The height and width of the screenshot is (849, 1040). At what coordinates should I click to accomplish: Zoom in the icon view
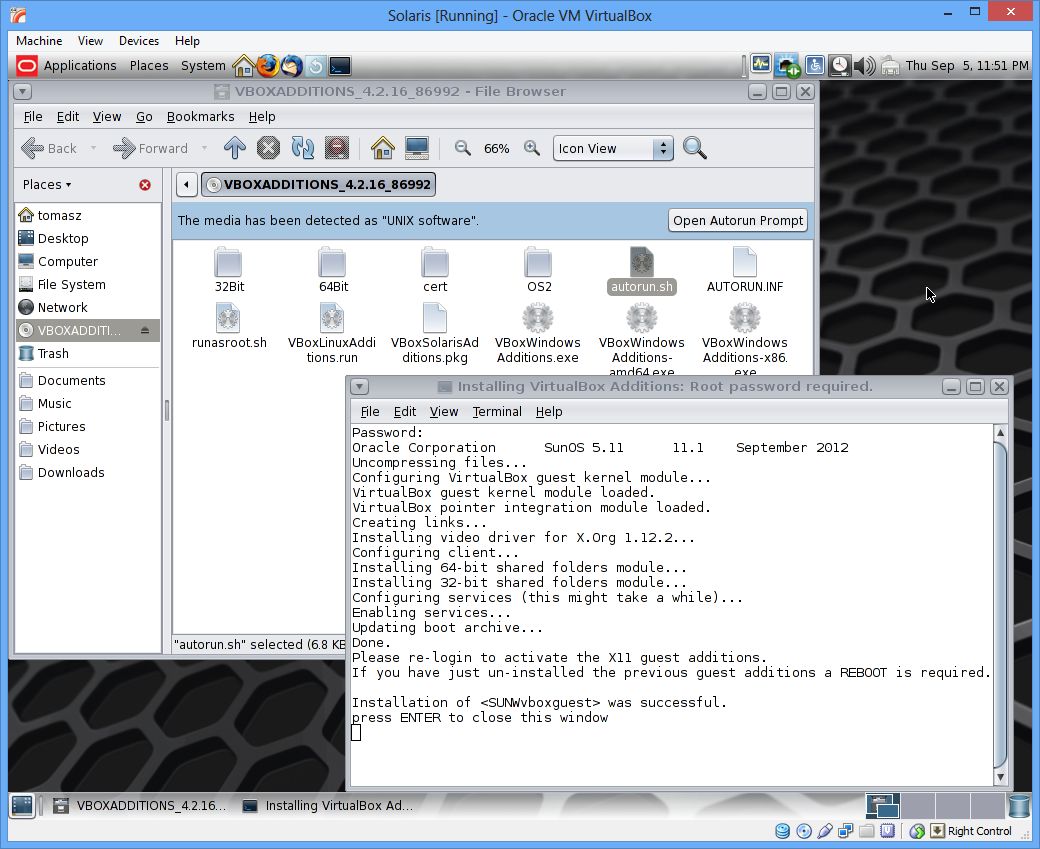531,148
